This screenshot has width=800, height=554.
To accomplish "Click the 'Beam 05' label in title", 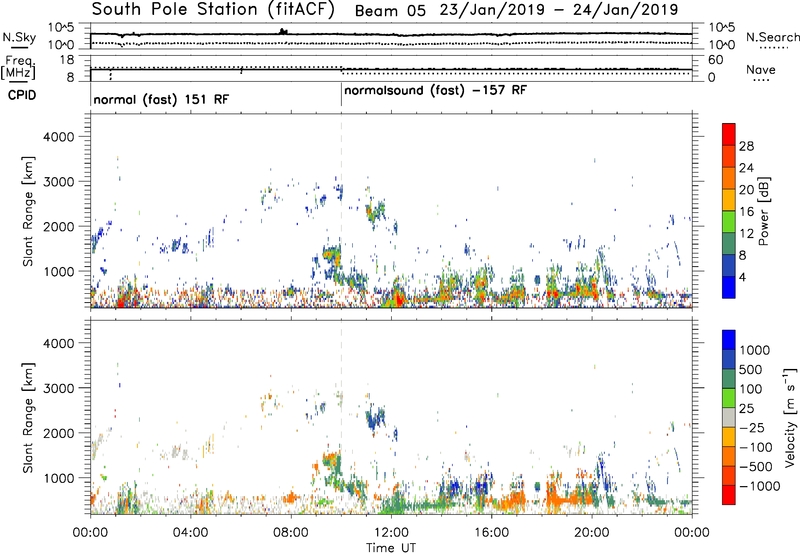I will (x=390, y=11).
